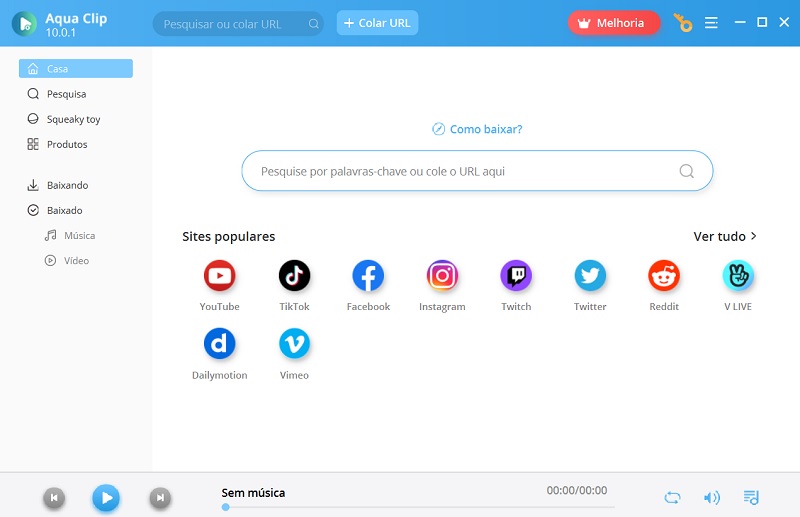The width and height of the screenshot is (800, 517).
Task: Play the current track
Action: click(106, 498)
